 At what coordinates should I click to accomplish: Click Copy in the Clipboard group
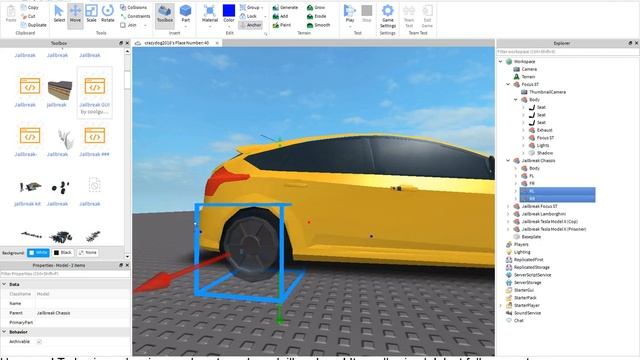click(x=29, y=7)
